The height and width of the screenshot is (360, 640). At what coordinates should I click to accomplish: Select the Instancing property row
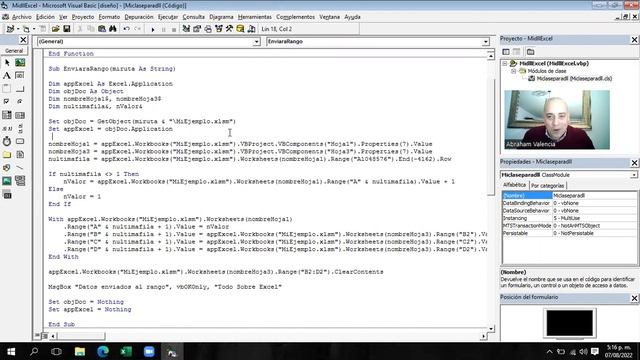569,218
